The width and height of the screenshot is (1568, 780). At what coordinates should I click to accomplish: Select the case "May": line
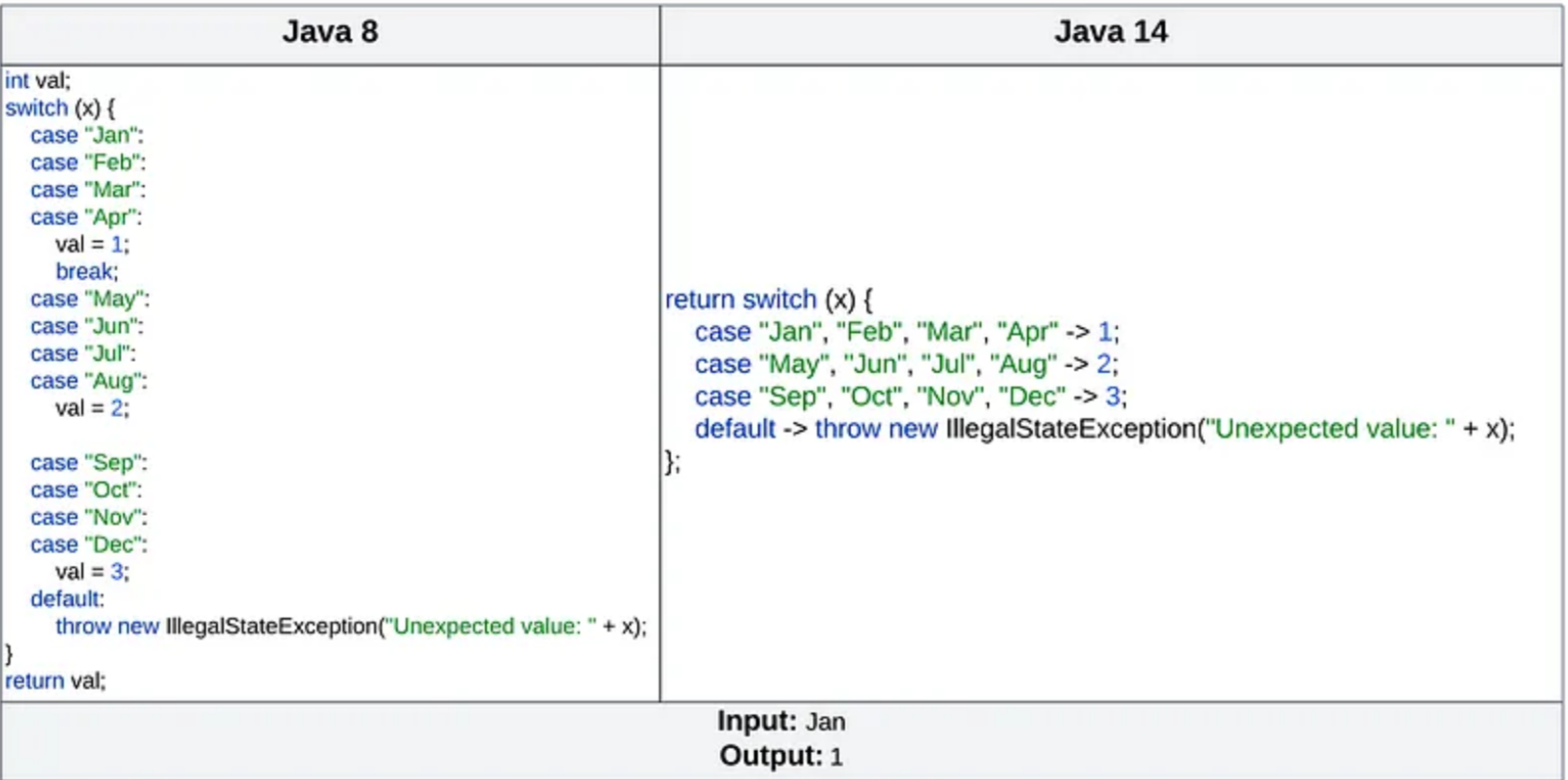tap(90, 299)
